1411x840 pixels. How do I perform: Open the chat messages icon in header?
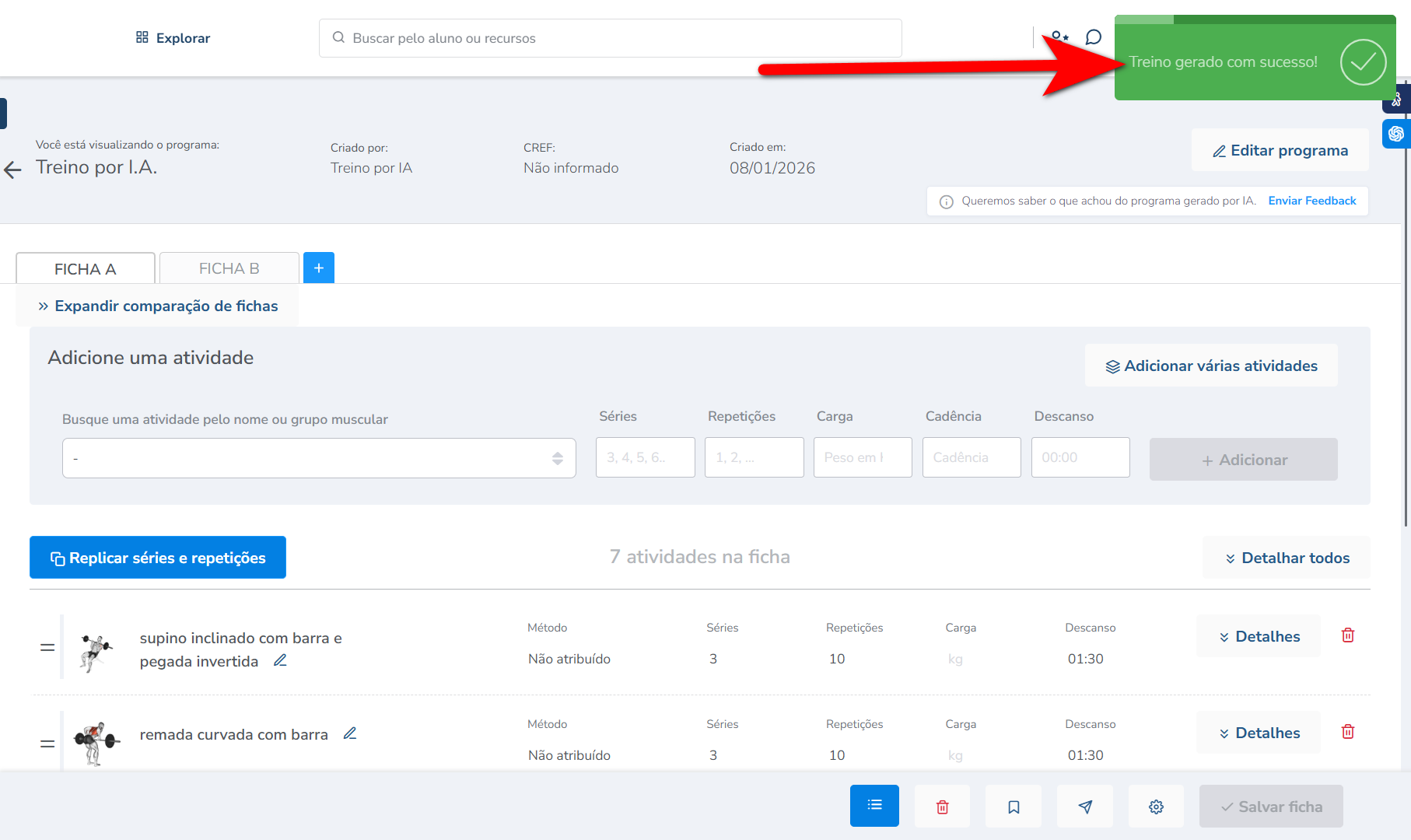click(x=1093, y=37)
